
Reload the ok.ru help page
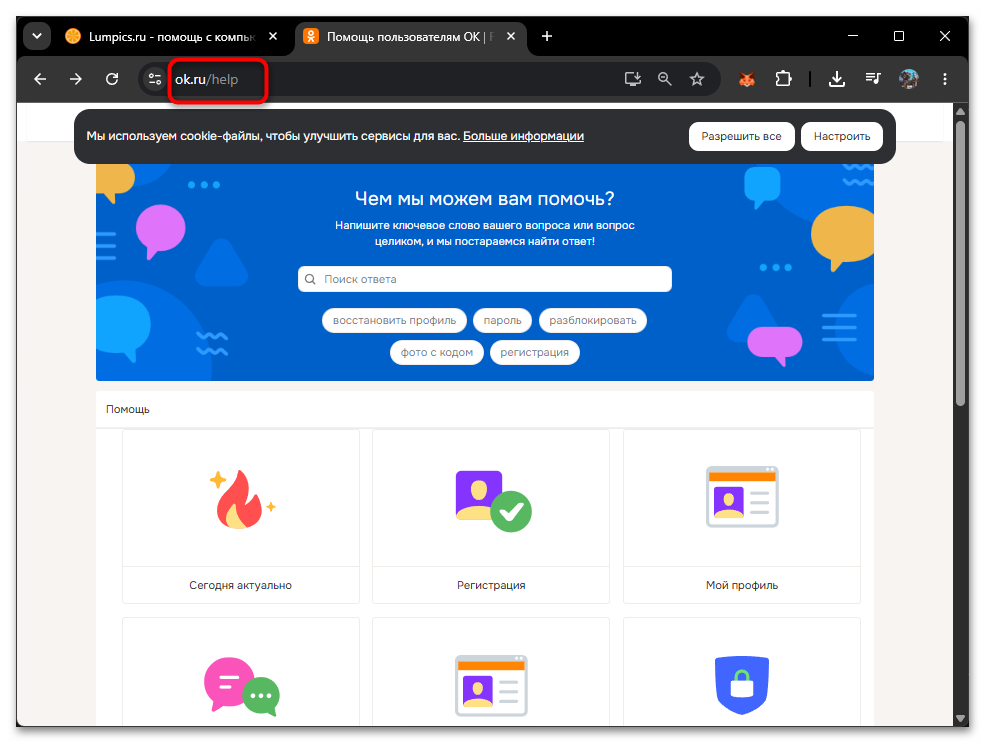tap(112, 79)
